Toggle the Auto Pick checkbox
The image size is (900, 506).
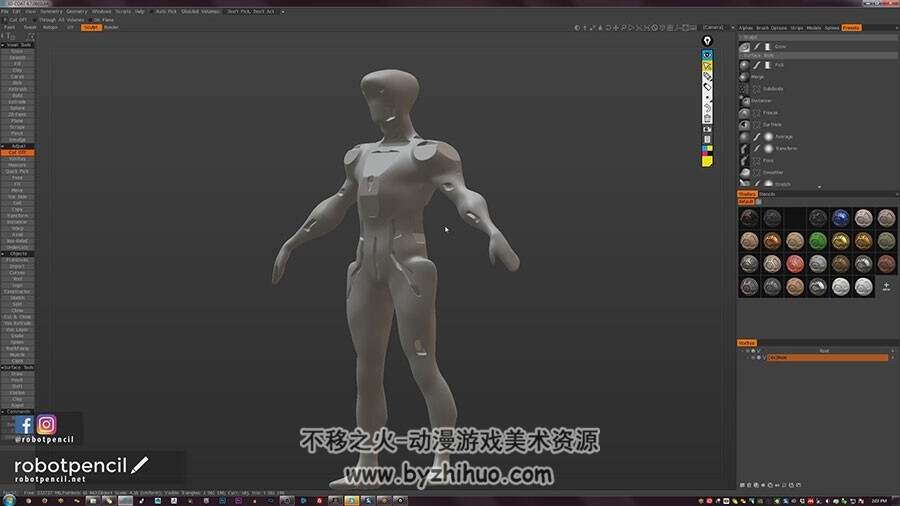coord(153,11)
